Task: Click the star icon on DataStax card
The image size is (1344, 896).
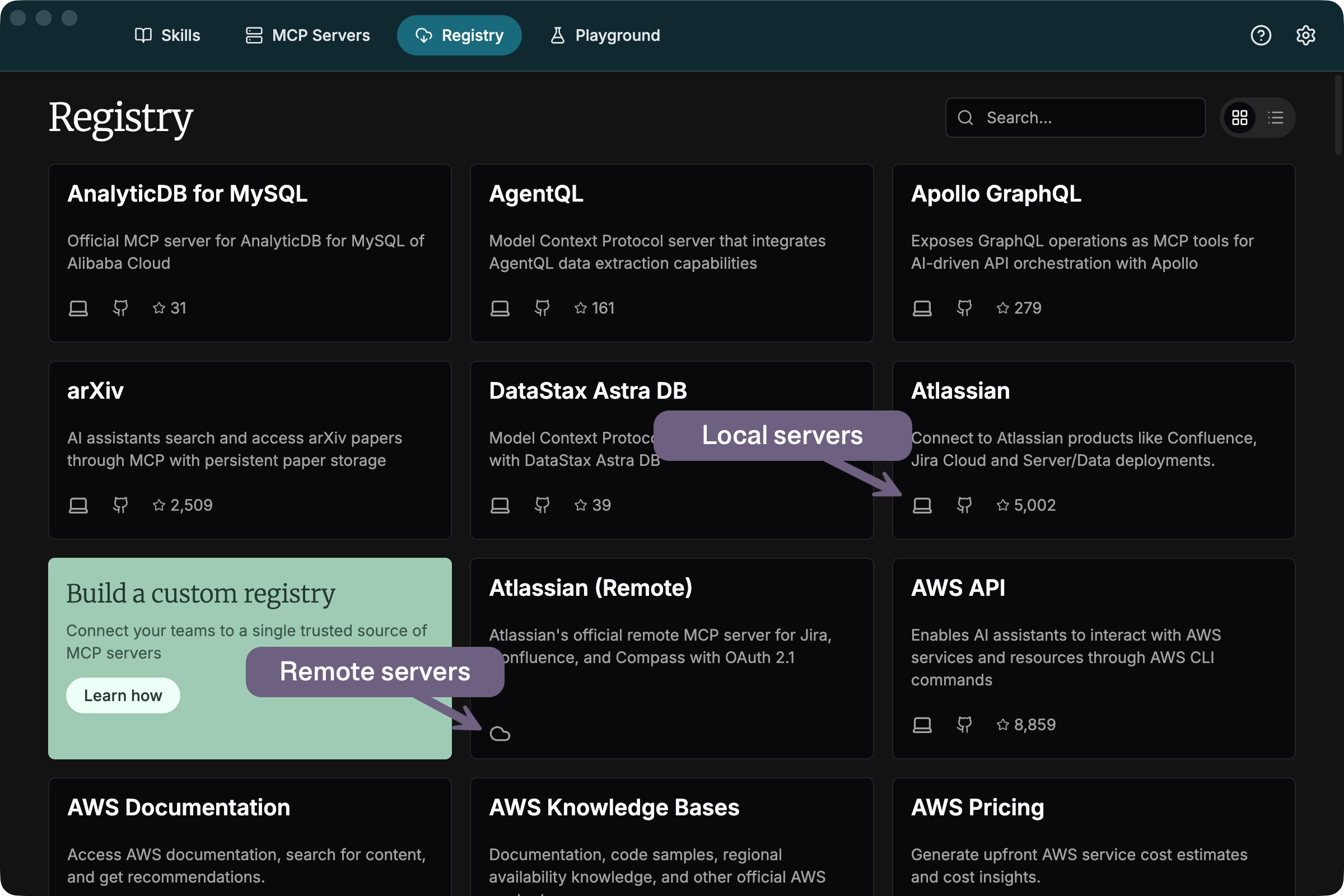Action: coord(581,506)
